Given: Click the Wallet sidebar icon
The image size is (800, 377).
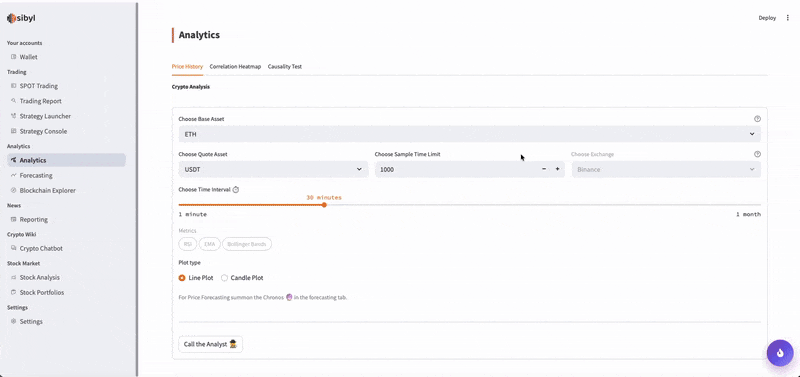Looking at the screenshot, I should [x=13, y=57].
